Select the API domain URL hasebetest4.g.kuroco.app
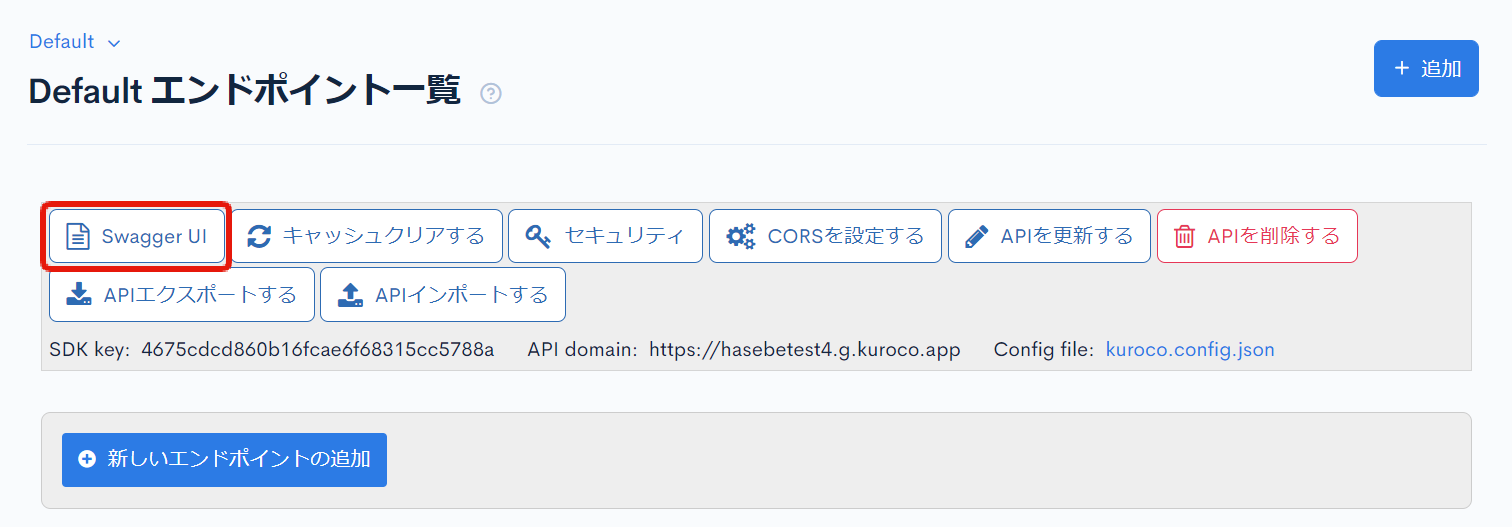Image resolution: width=1512 pixels, height=527 pixels. (805, 350)
